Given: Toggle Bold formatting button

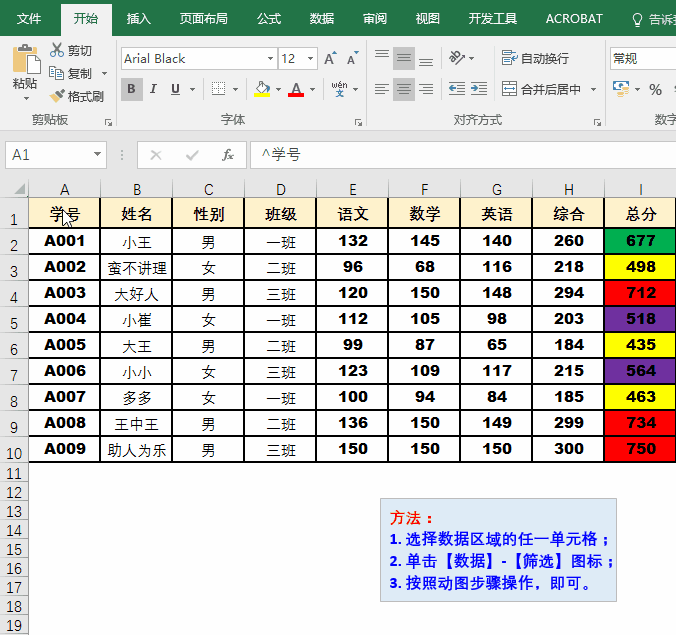Looking at the screenshot, I should click(132, 89).
